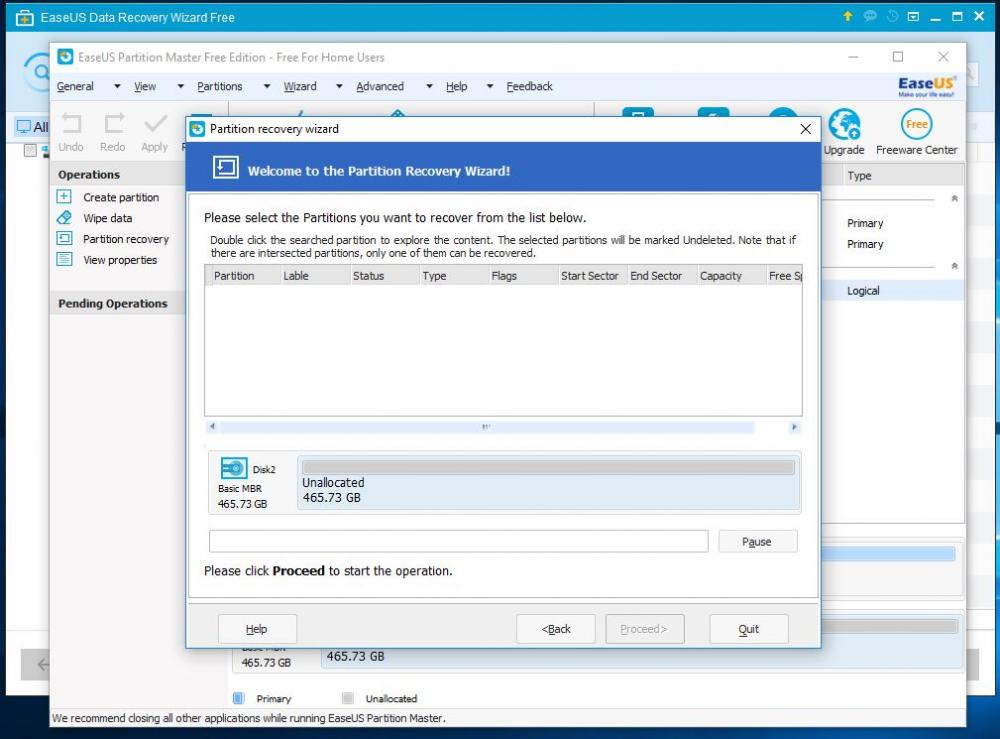Click the wizard header banner icon

tap(226, 168)
